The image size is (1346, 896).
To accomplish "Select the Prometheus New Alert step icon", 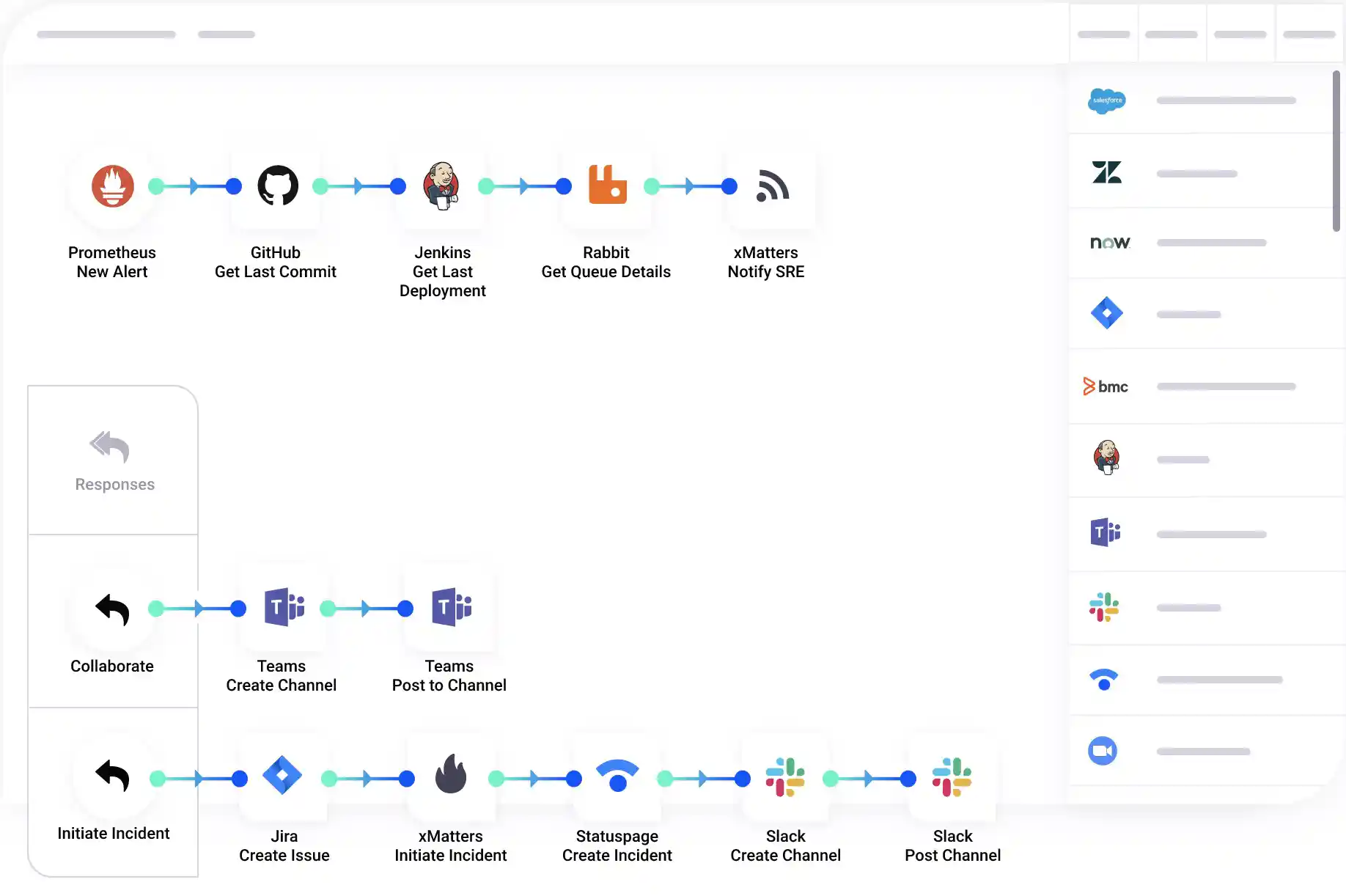I will [x=112, y=186].
